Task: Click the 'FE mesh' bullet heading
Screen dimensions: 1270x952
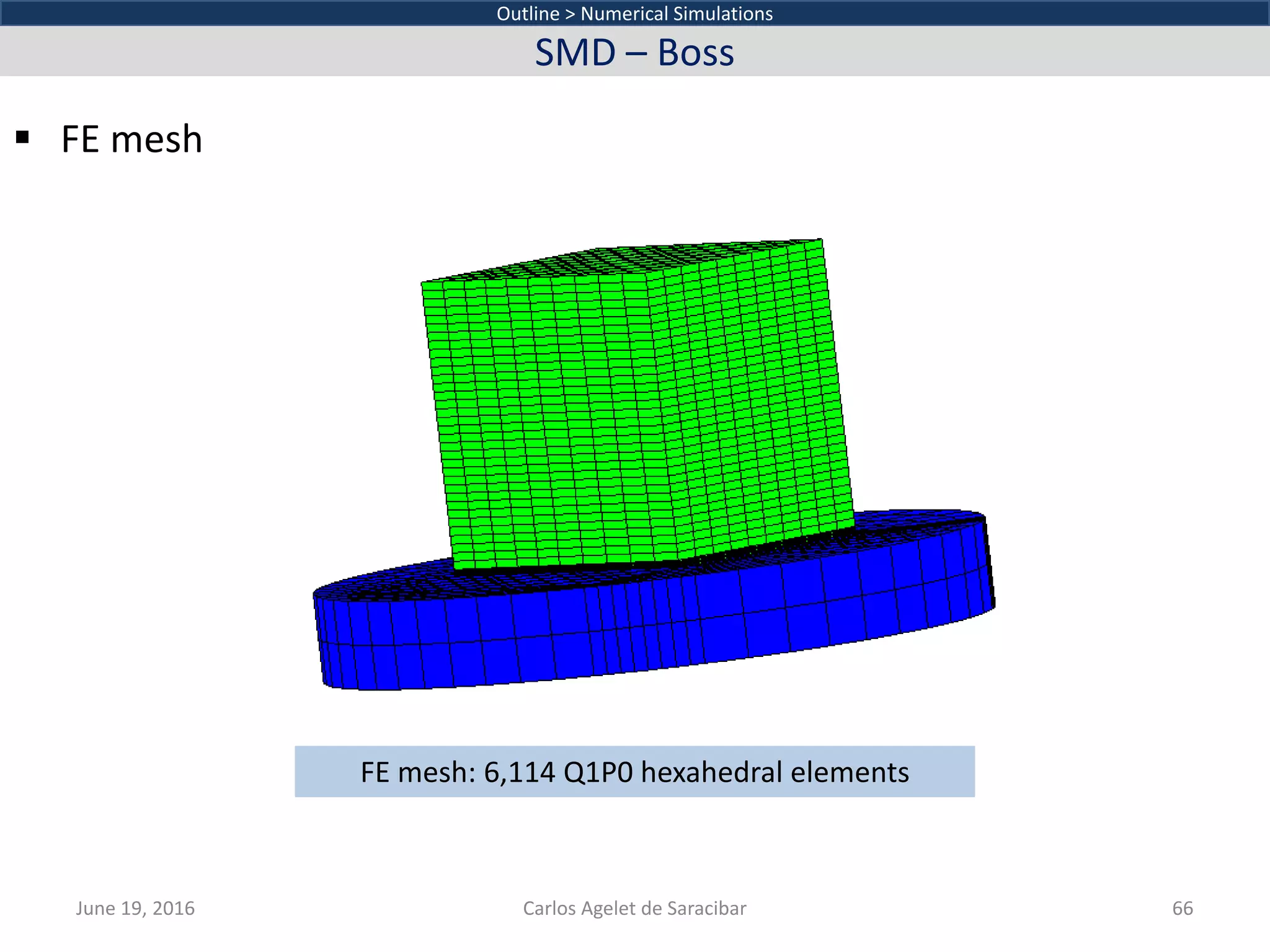Action: [x=131, y=139]
